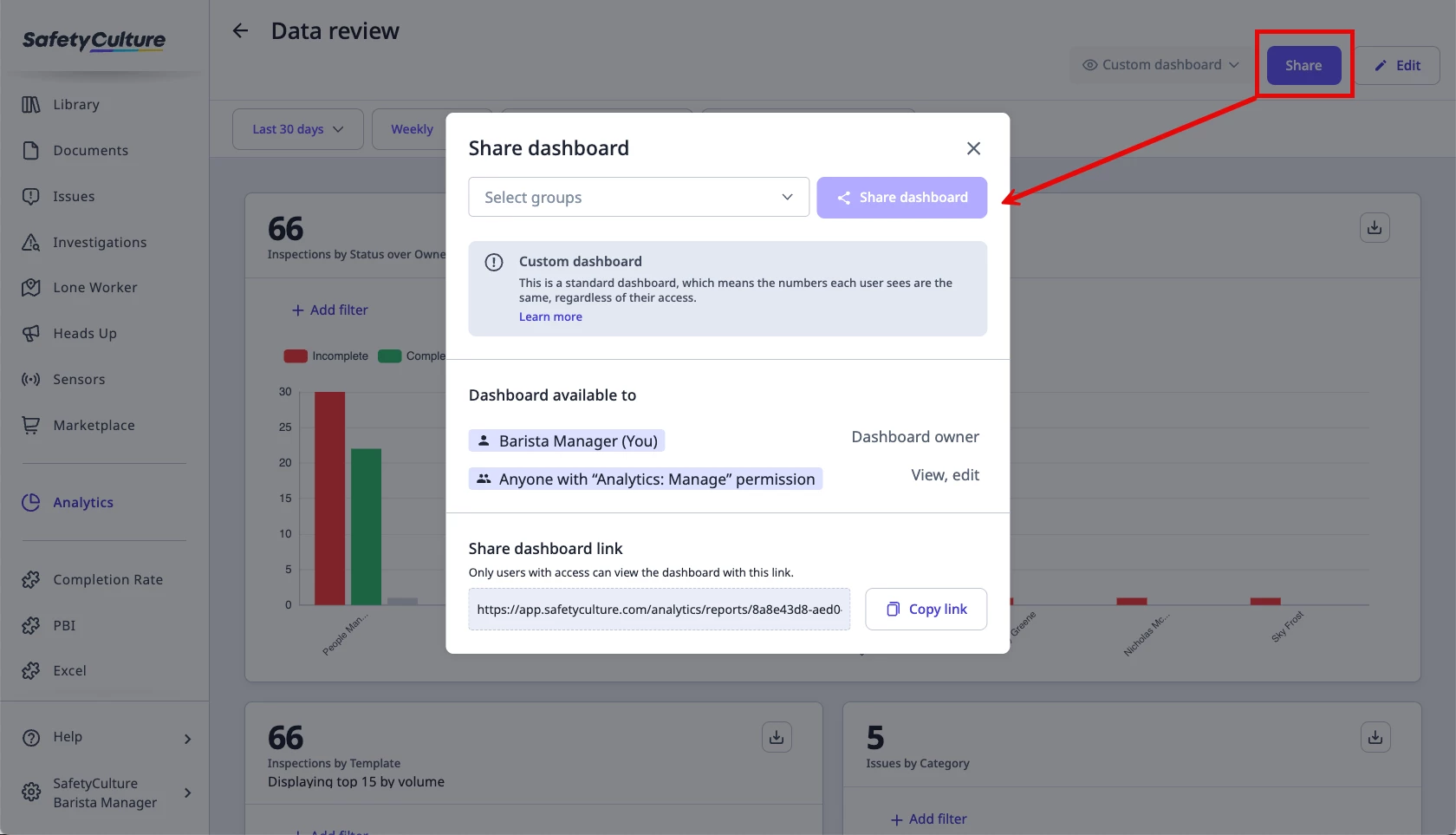The width and height of the screenshot is (1456, 835).
Task: Toggle the Complete green legend swatch
Action: point(390,356)
